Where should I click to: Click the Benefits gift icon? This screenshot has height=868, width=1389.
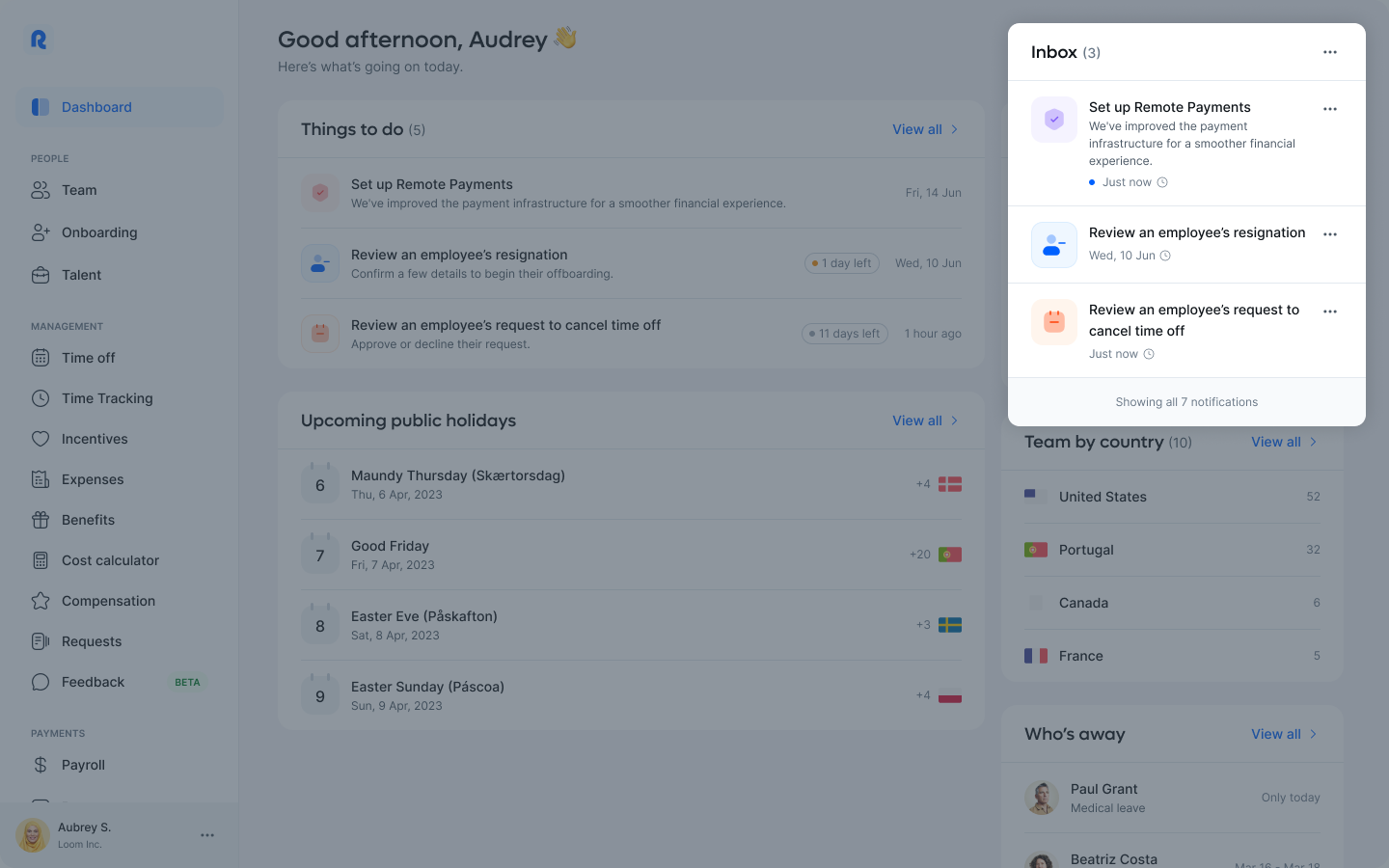point(41,520)
